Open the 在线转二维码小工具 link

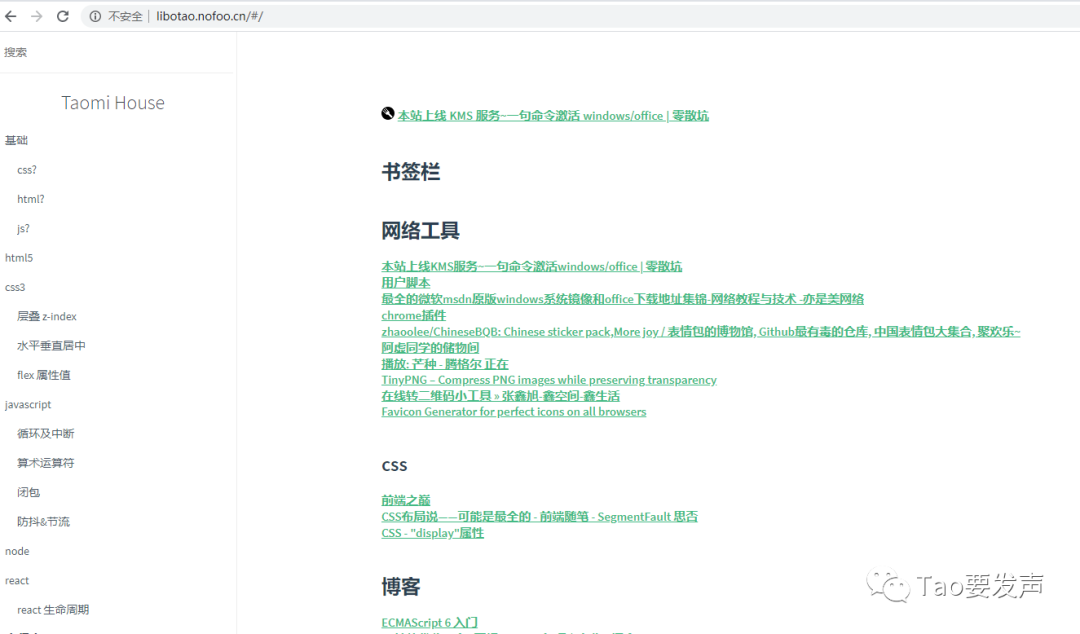pos(501,396)
